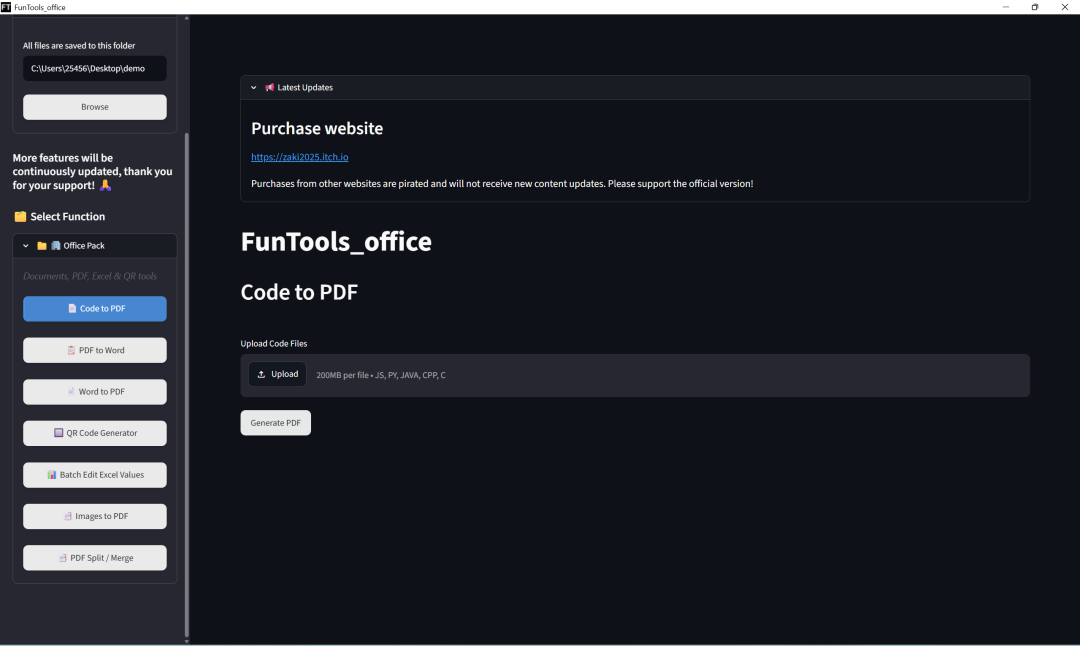
Task: Click the file upload drop area
Action: pyautogui.click(x=635, y=375)
